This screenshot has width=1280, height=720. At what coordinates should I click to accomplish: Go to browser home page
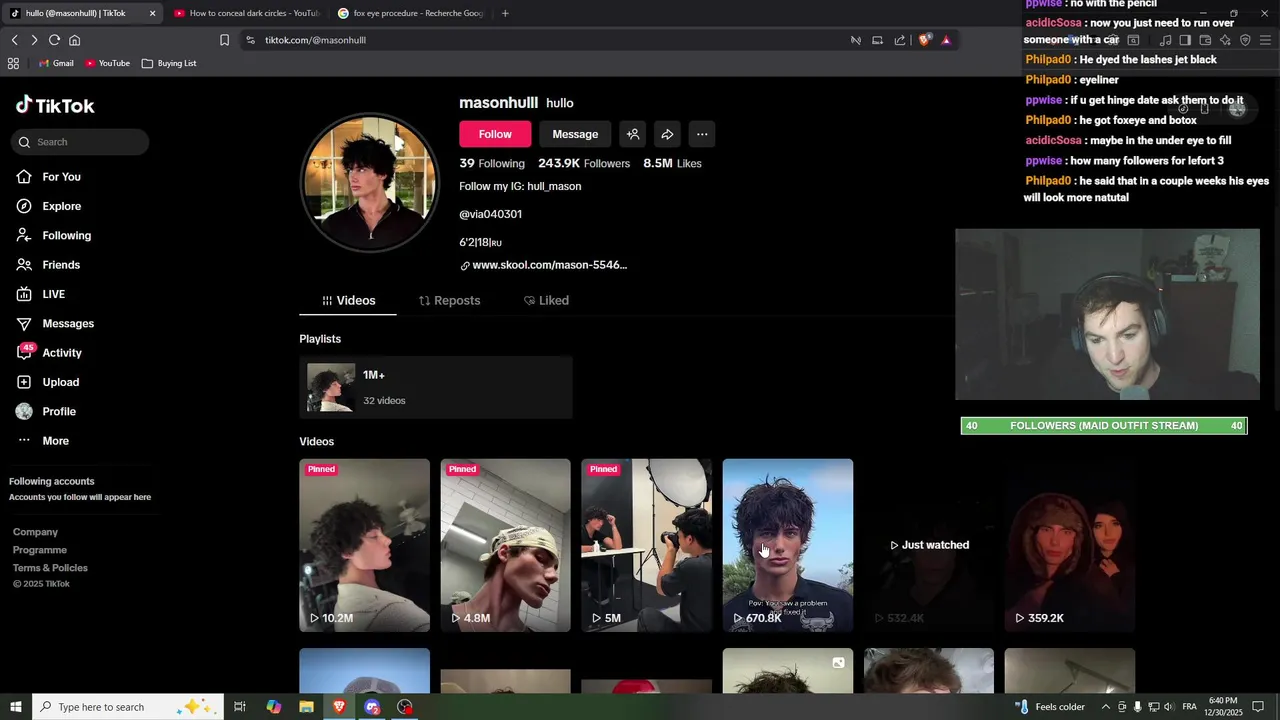tap(74, 40)
